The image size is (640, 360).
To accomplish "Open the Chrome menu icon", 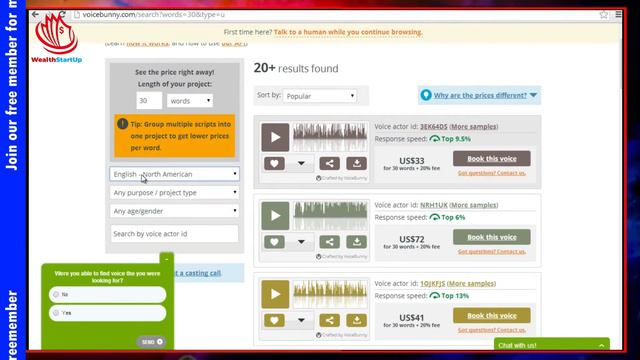I will pyautogui.click(x=618, y=14).
